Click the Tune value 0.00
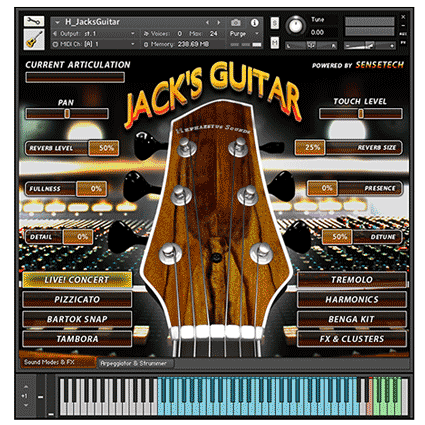The image size is (425, 425). tap(317, 32)
